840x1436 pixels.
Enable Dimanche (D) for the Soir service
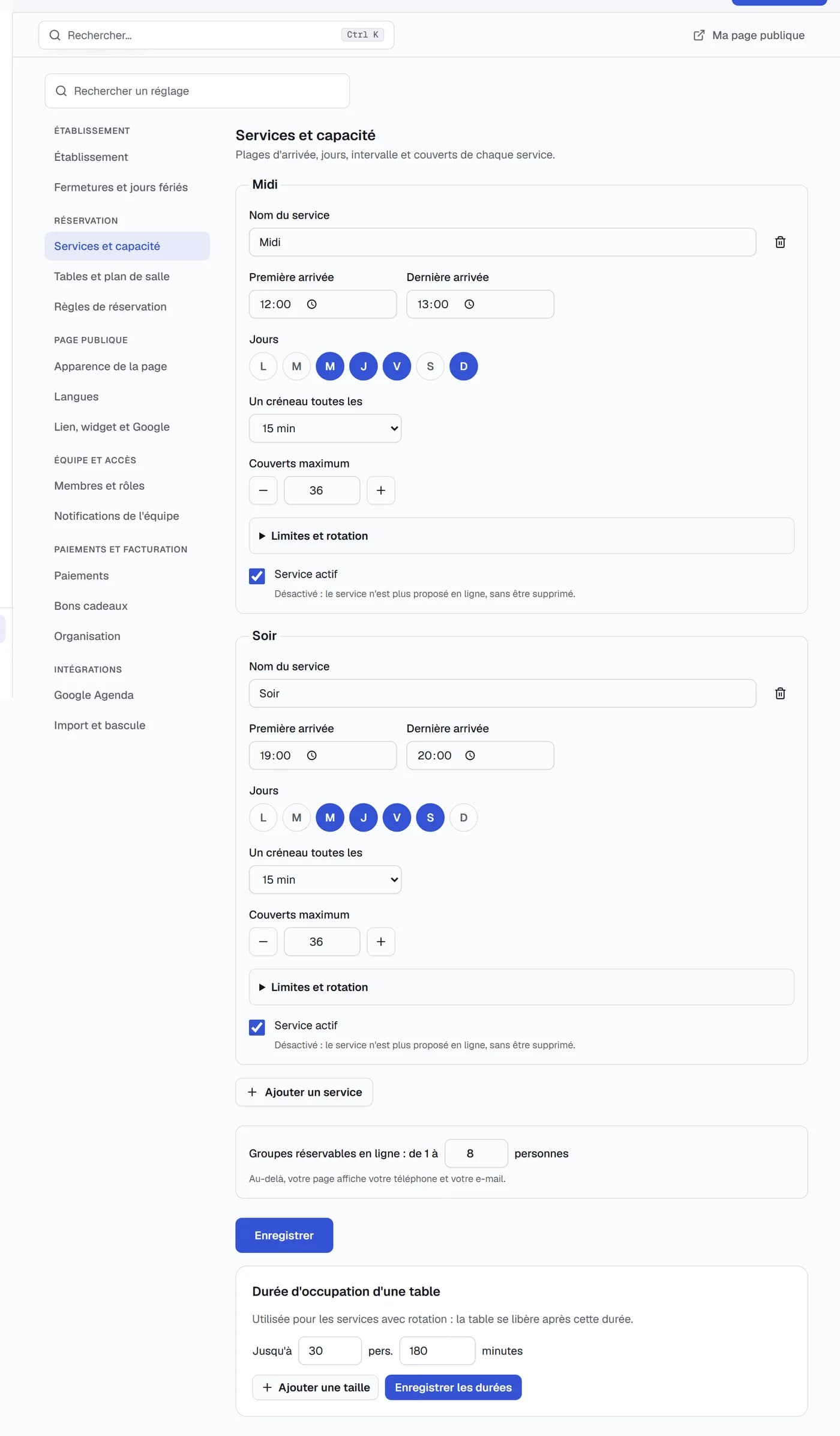(x=464, y=818)
